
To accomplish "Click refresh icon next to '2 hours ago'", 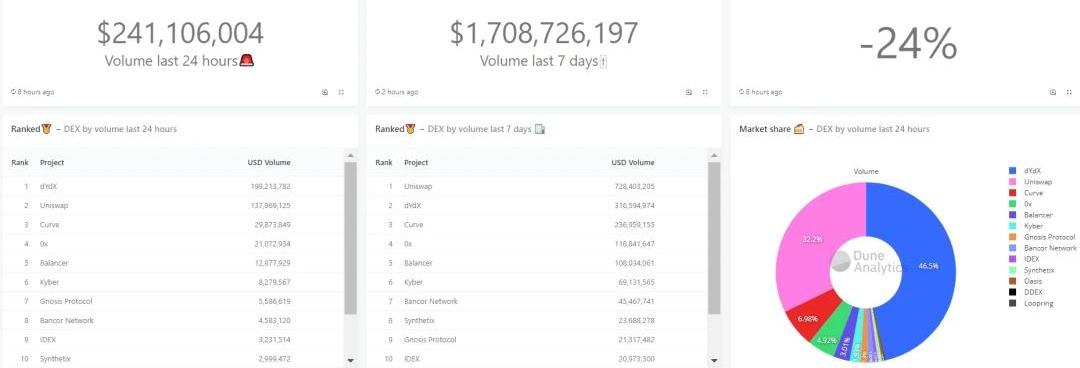I will [377, 92].
